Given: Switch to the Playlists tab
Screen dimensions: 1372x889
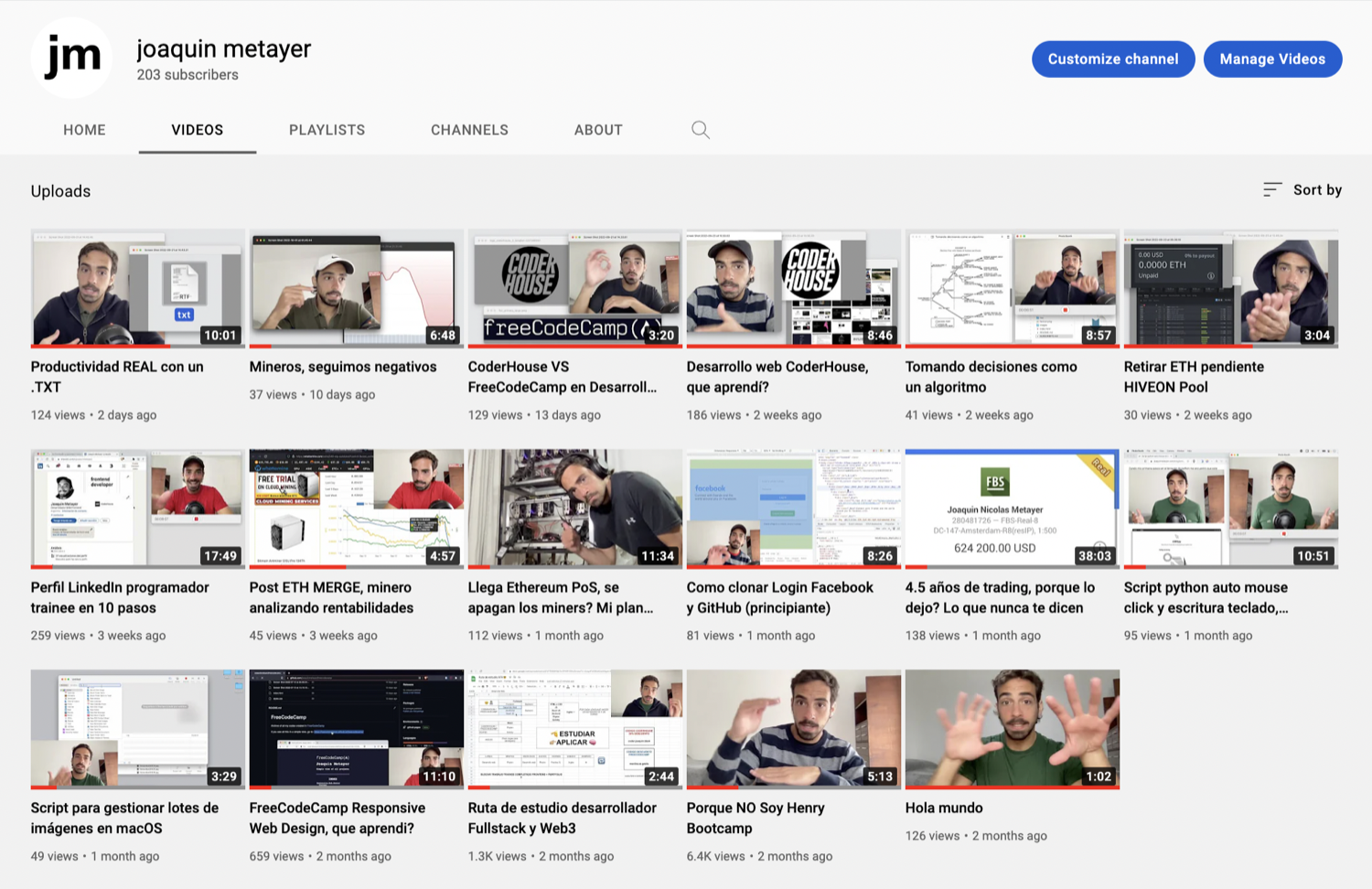Looking at the screenshot, I should click(x=327, y=130).
